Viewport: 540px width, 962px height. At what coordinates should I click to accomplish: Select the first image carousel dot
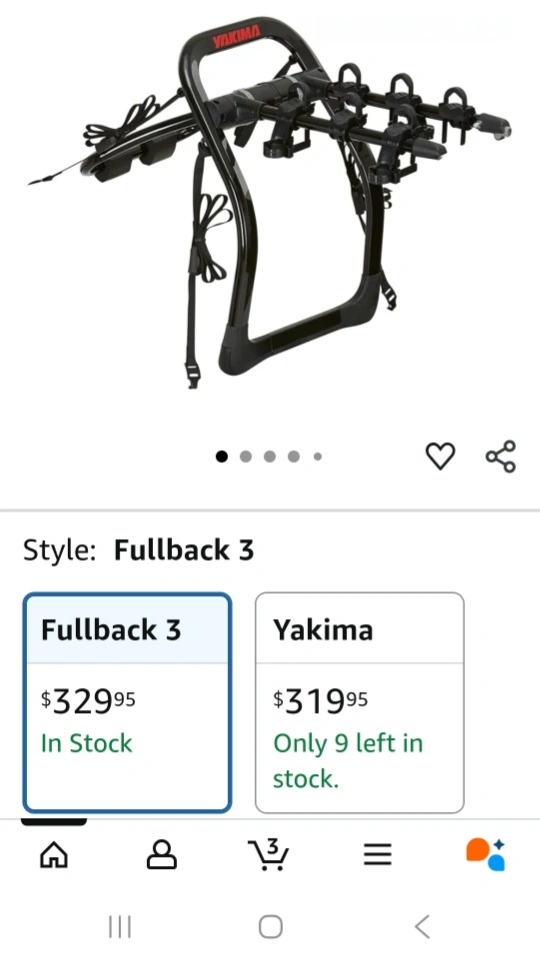point(222,456)
